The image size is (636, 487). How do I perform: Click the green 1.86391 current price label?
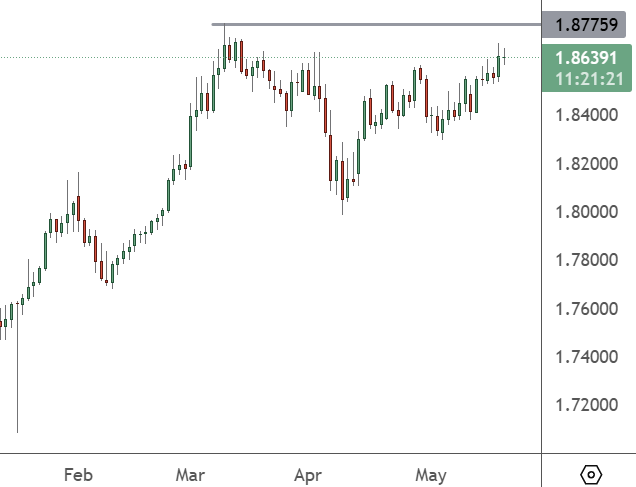coord(586,59)
